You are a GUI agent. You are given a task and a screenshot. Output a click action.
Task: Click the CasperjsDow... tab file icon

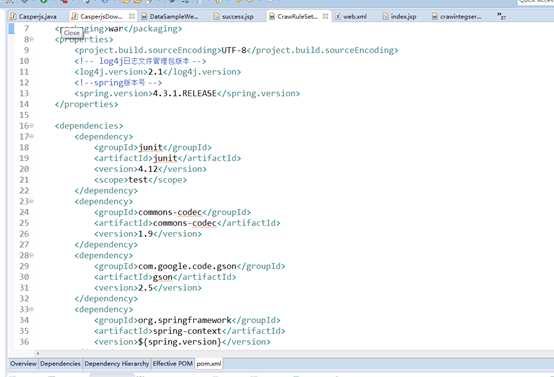tap(75, 16)
